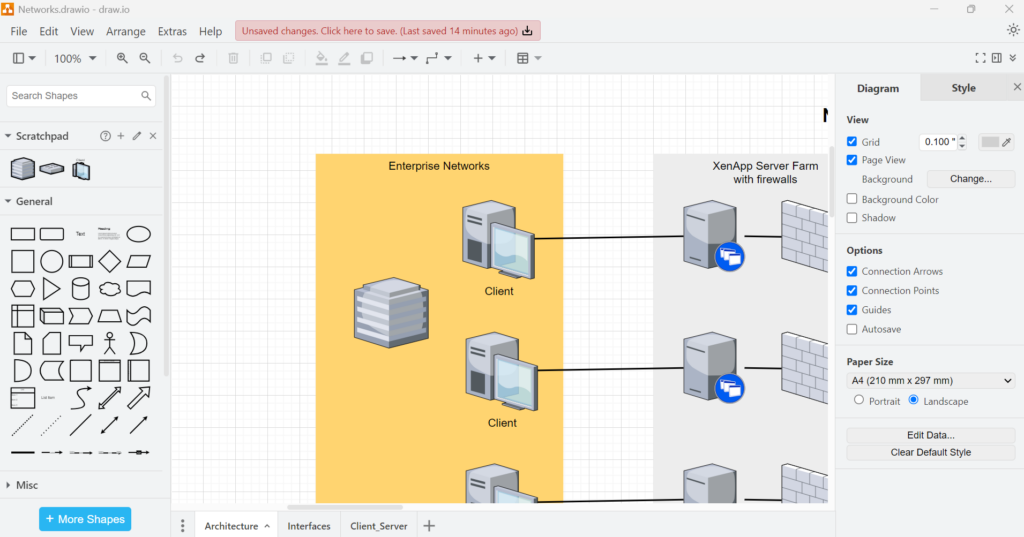Click the Delete trash icon in toolbar
Image resolution: width=1024 pixels, height=537 pixels.
(x=233, y=58)
